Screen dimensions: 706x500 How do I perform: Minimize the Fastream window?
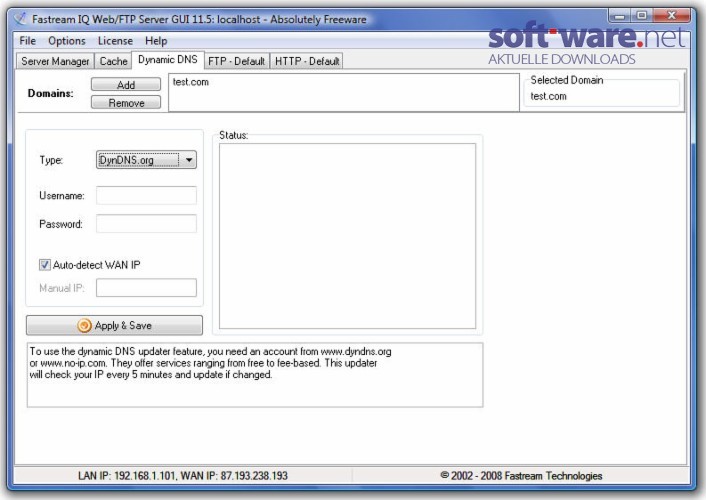(x=620, y=16)
